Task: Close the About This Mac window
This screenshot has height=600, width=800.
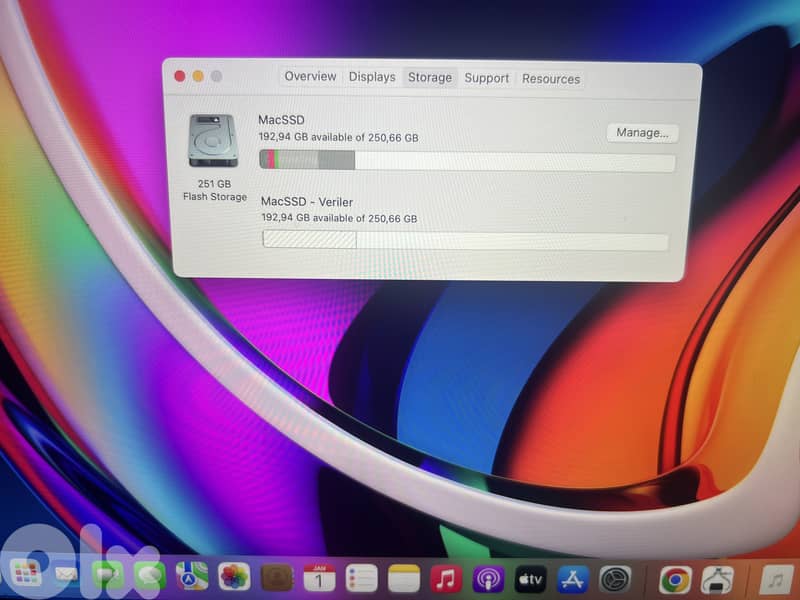Action: [180, 76]
